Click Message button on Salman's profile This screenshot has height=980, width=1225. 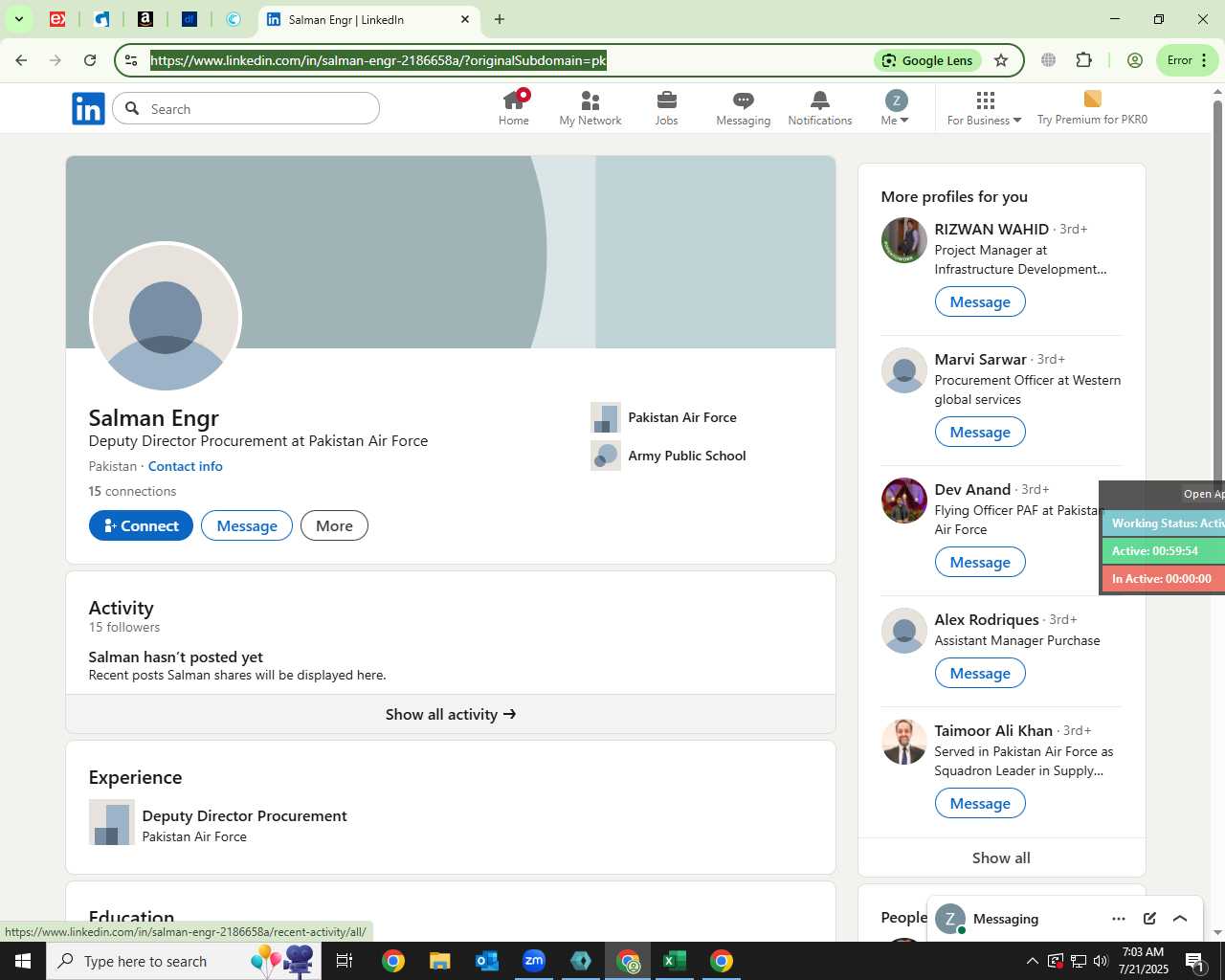coord(247,525)
